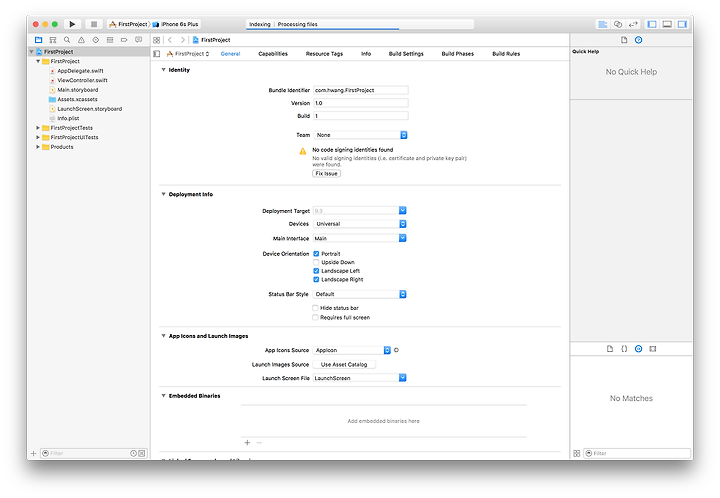Open the Devices dropdown
This screenshot has height=498, width=720.
pyautogui.click(x=360, y=224)
